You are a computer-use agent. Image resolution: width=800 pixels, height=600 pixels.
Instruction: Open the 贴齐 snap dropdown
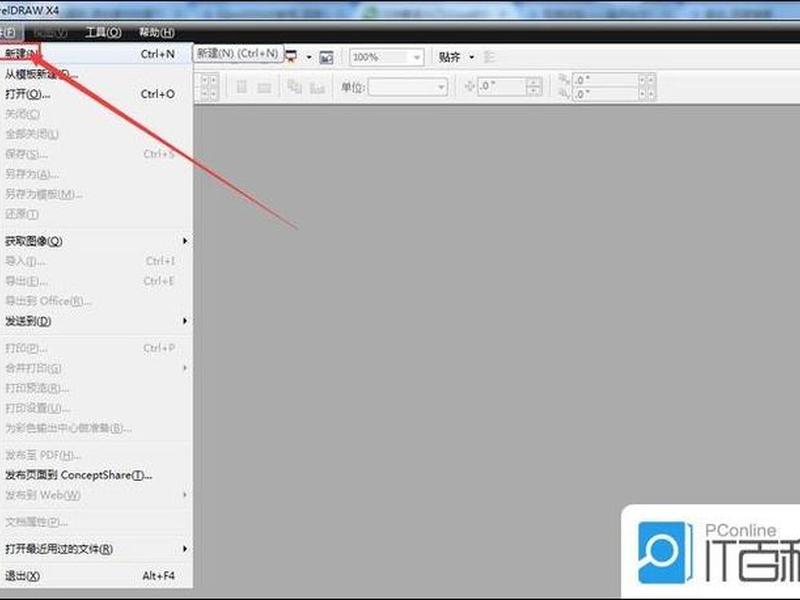click(471, 57)
